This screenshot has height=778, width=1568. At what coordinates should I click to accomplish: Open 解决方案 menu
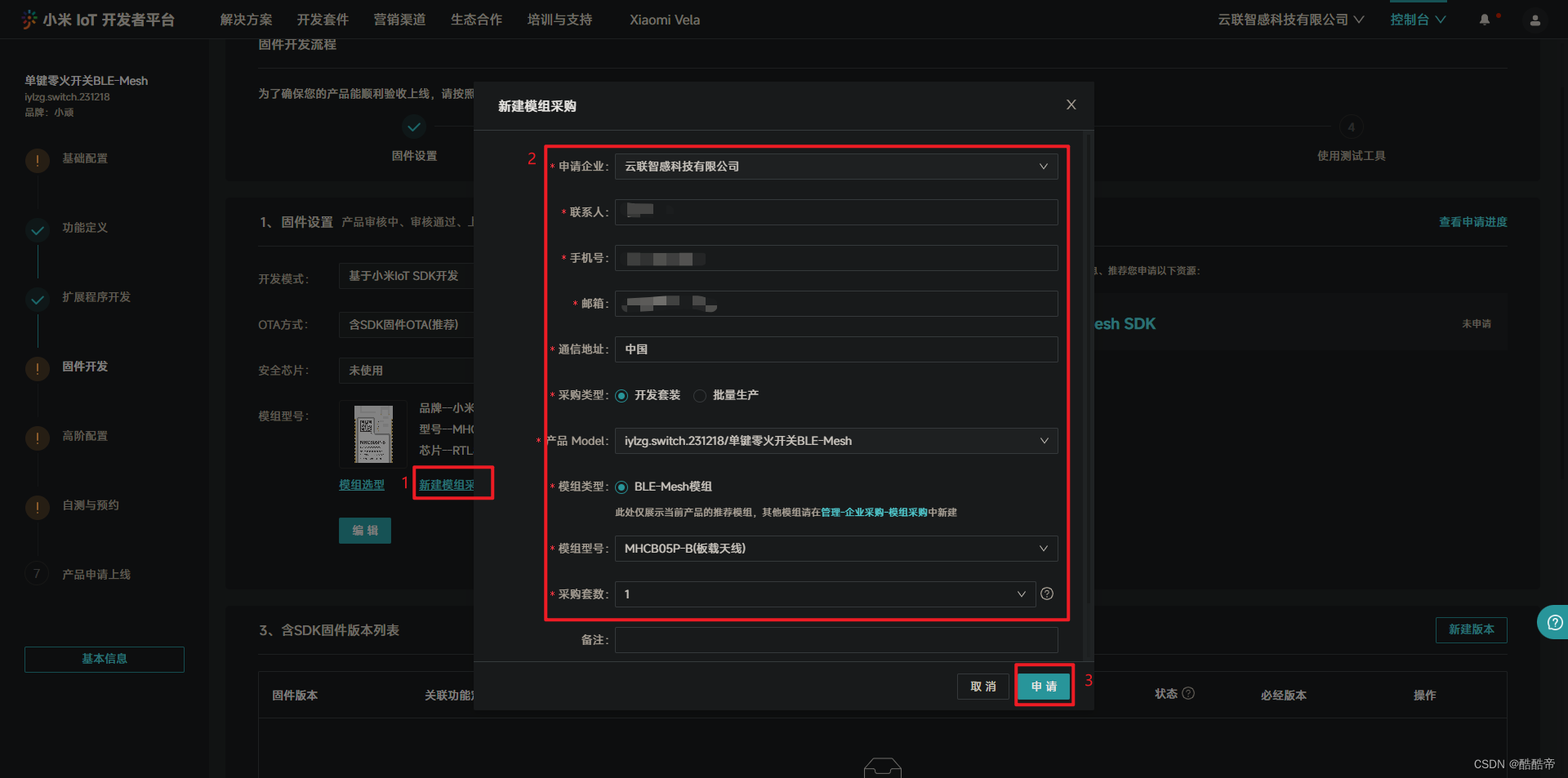pos(246,20)
